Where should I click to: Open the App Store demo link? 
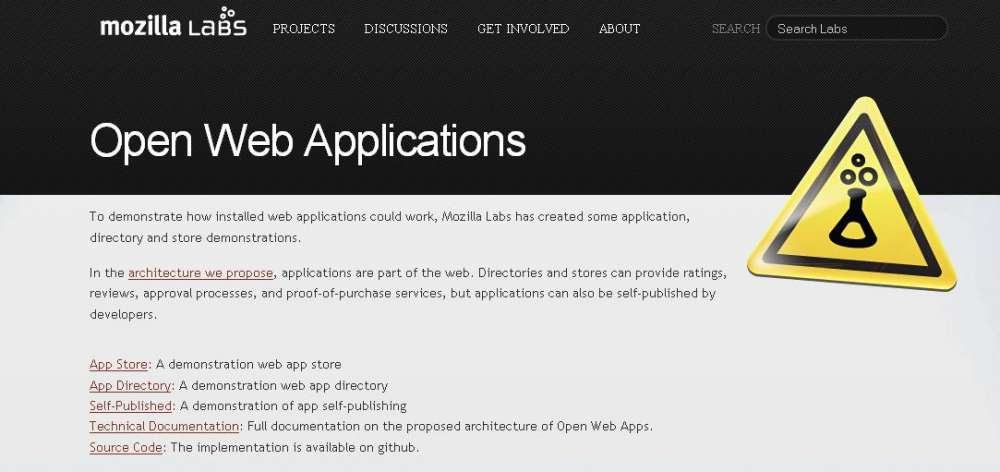tap(118, 365)
